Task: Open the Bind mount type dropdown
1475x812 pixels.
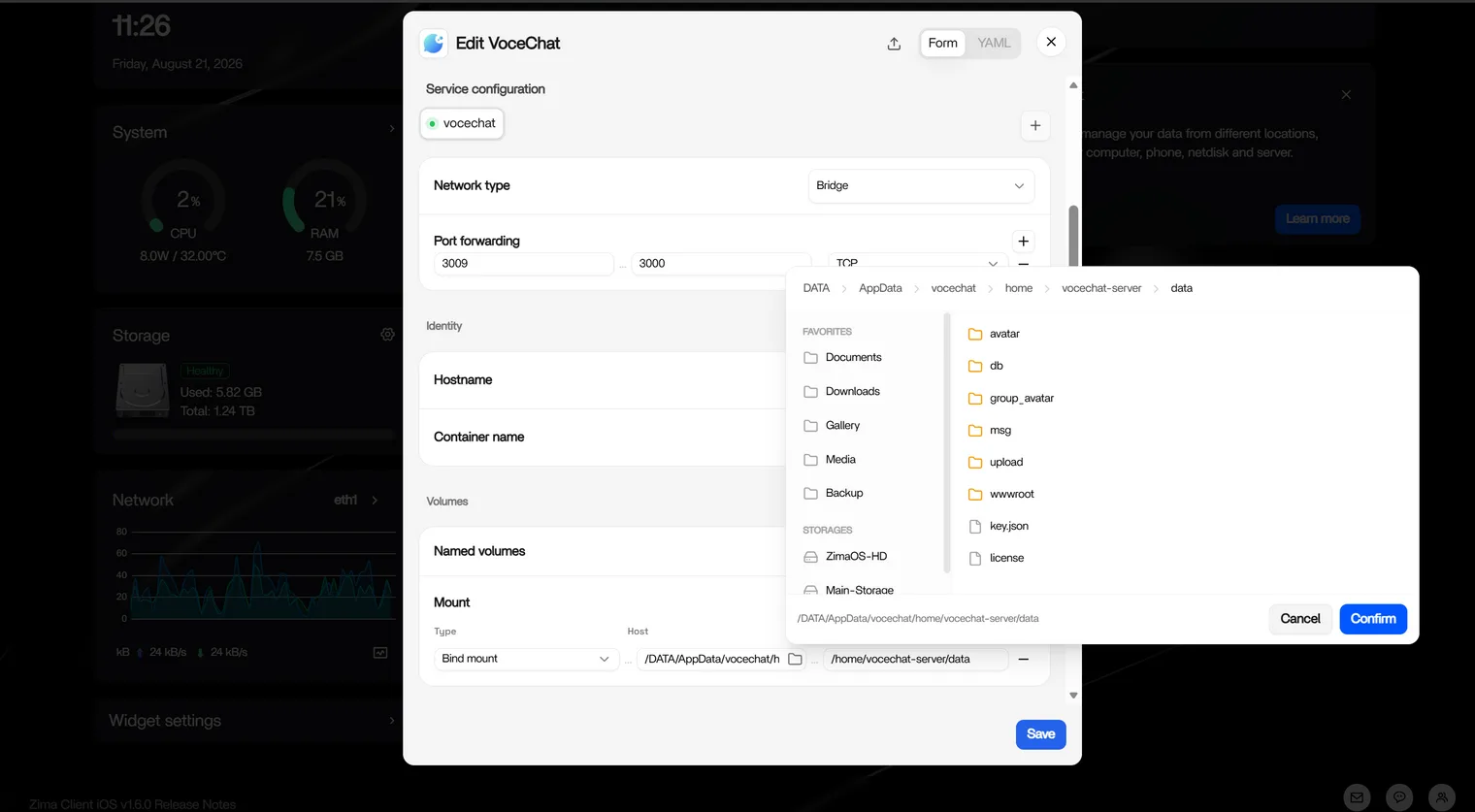Action: [526, 659]
